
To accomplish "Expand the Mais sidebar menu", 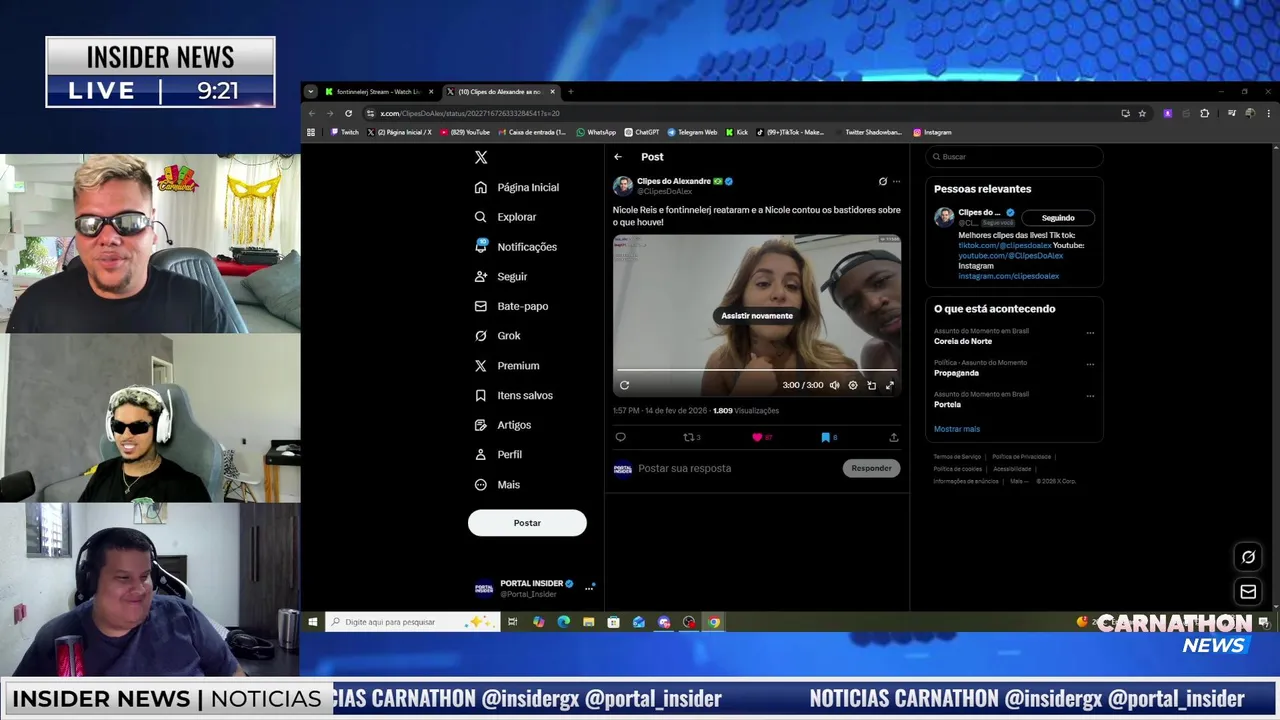I will point(498,485).
